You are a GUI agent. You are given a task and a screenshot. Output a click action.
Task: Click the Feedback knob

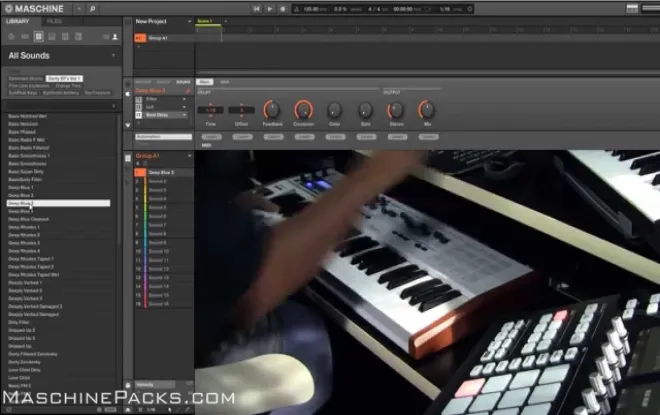click(x=272, y=110)
